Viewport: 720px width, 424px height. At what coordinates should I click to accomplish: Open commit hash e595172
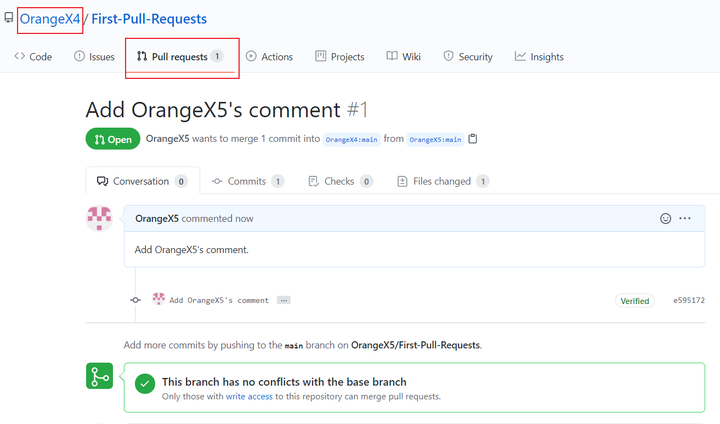coord(689,300)
